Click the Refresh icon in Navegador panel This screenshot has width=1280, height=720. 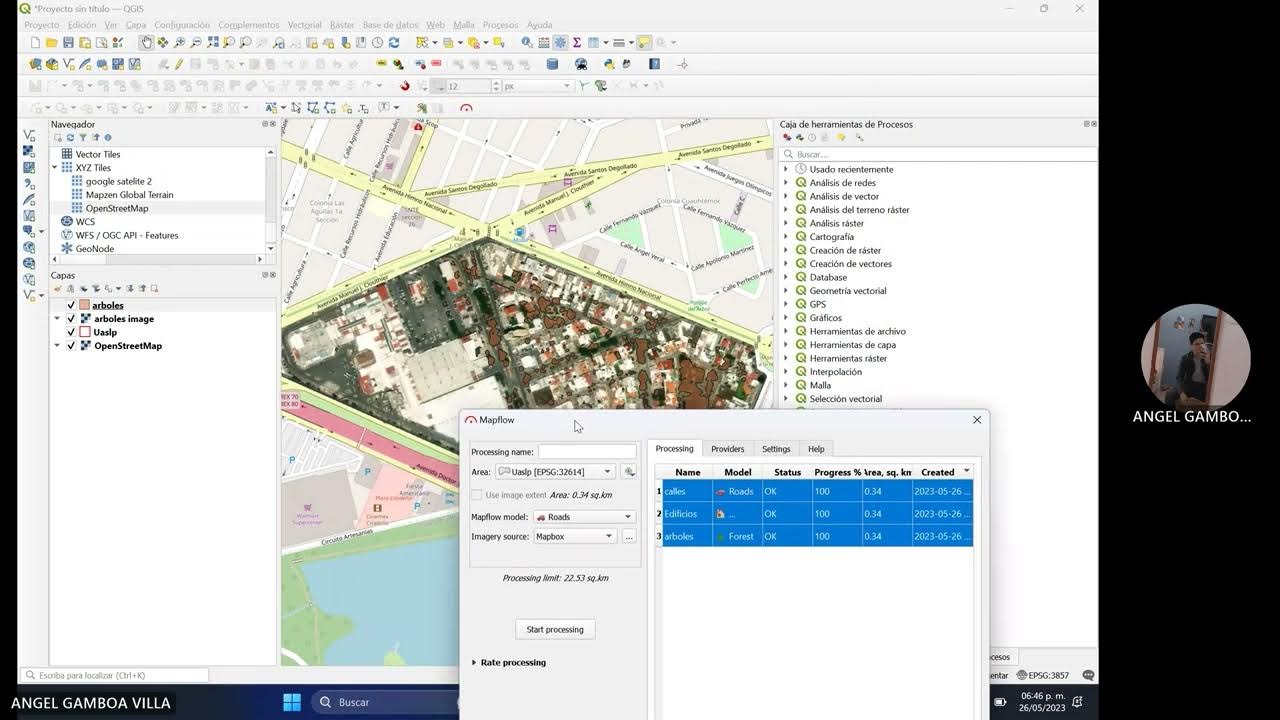pyautogui.click(x=70, y=138)
